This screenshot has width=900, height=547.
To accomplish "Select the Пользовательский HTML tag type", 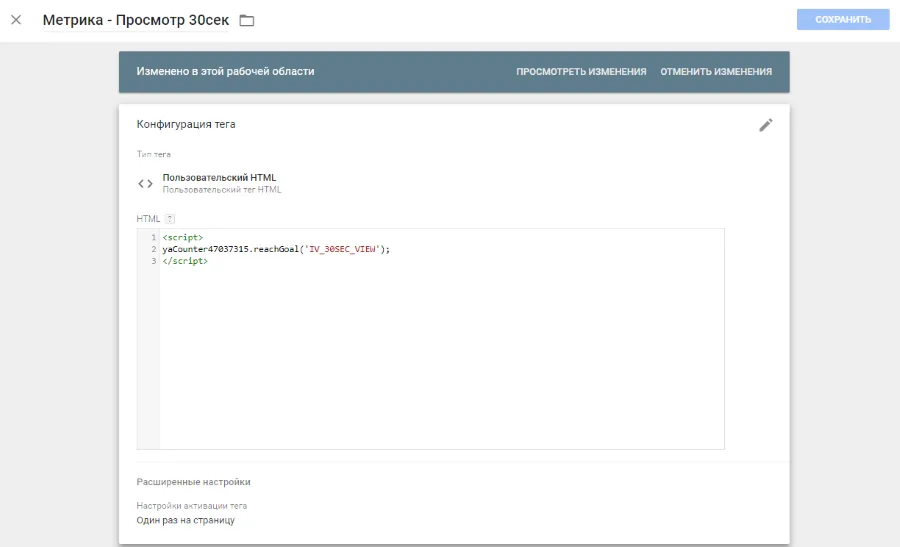I will point(219,178).
